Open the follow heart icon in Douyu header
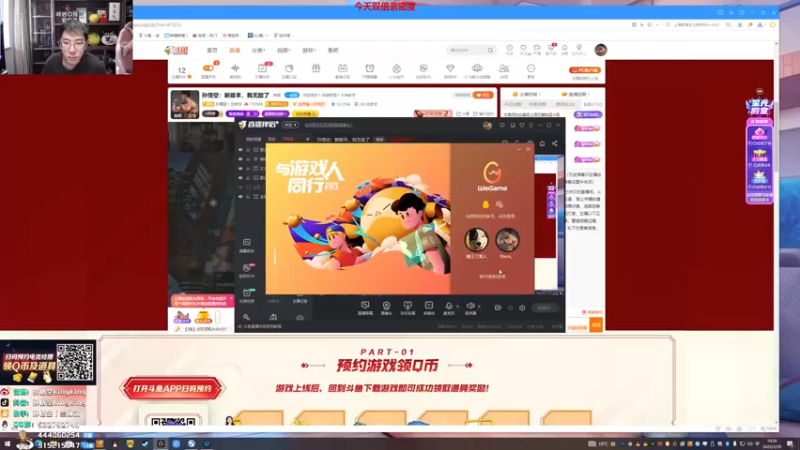800x450 pixels. coord(523,48)
